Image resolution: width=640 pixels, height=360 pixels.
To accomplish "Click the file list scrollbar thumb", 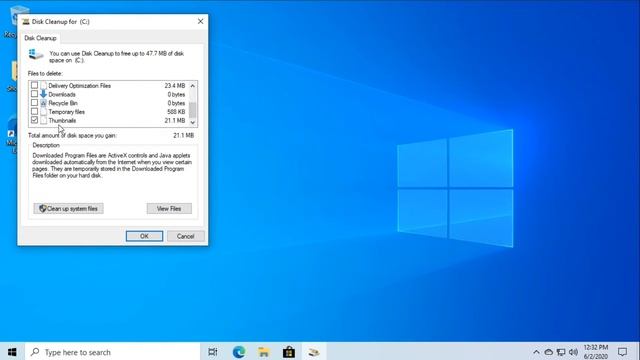I will [193, 109].
